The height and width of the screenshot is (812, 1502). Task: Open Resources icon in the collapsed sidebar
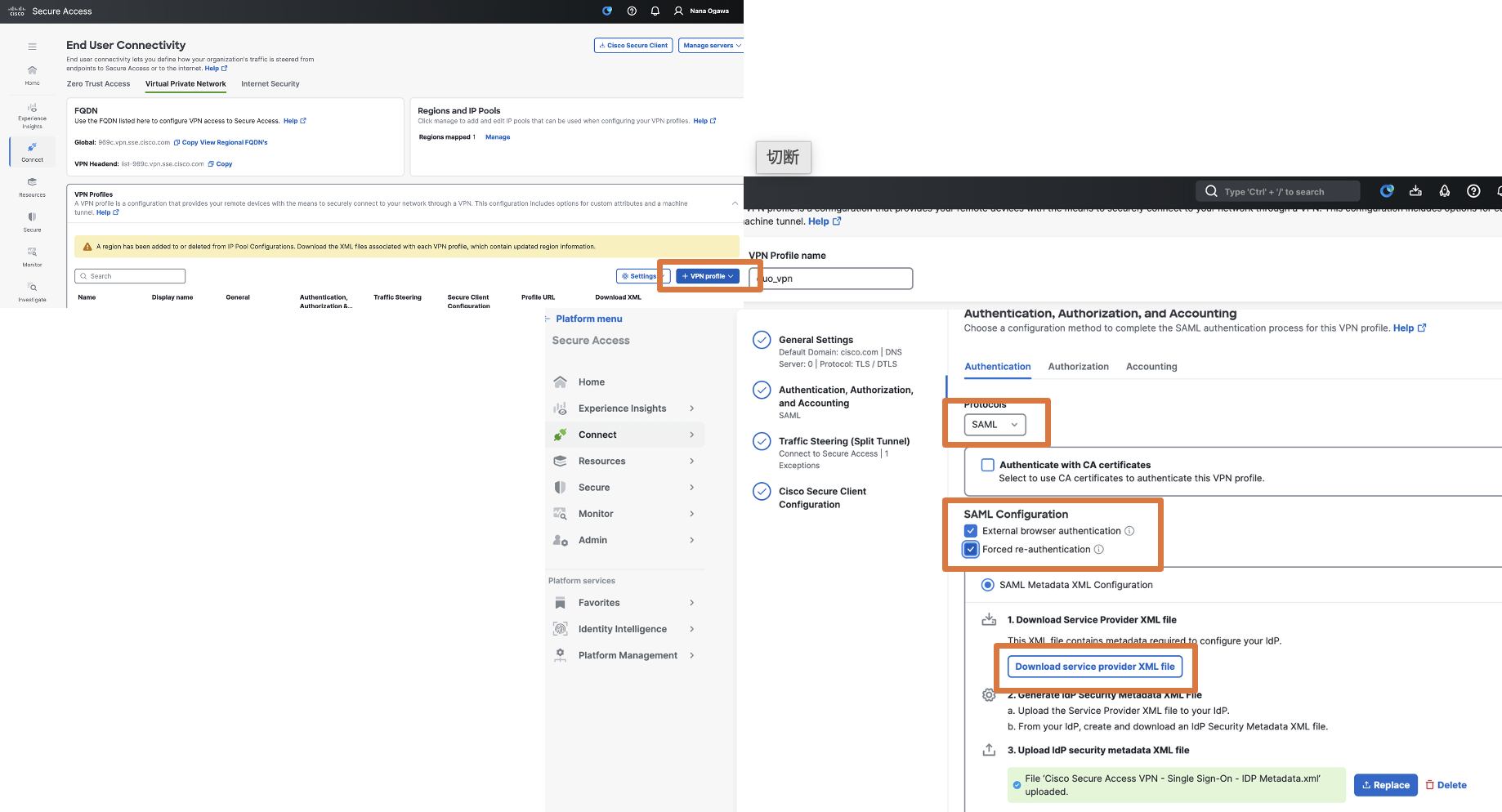pos(32,182)
